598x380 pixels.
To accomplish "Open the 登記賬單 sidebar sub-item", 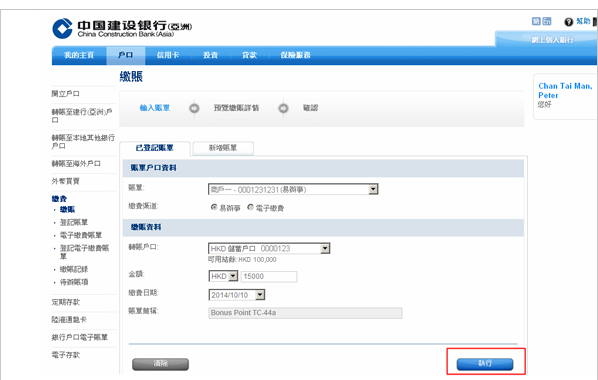I will pyautogui.click(x=74, y=222).
